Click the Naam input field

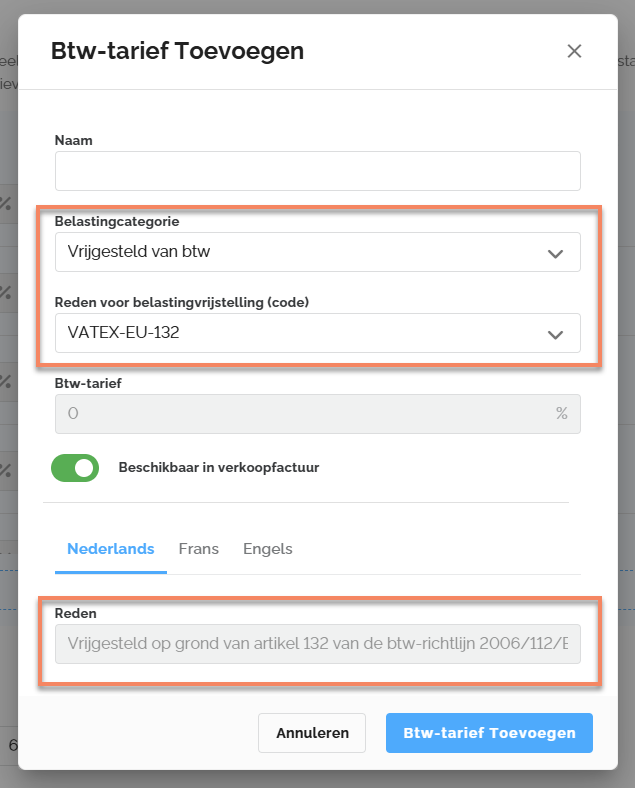pos(318,171)
